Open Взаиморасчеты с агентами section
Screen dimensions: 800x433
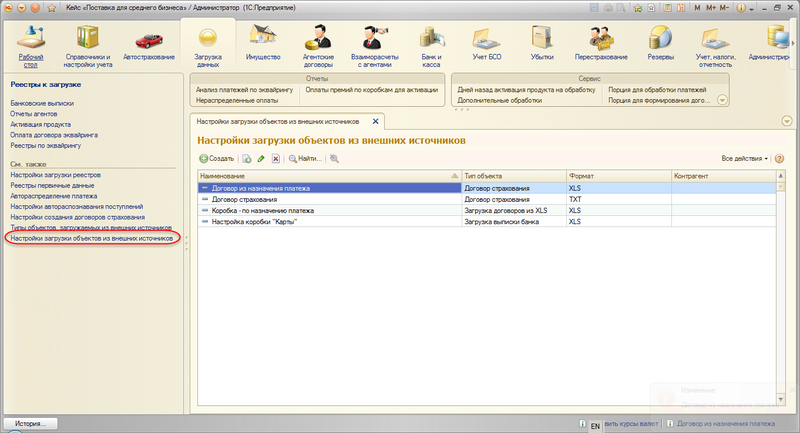point(375,44)
